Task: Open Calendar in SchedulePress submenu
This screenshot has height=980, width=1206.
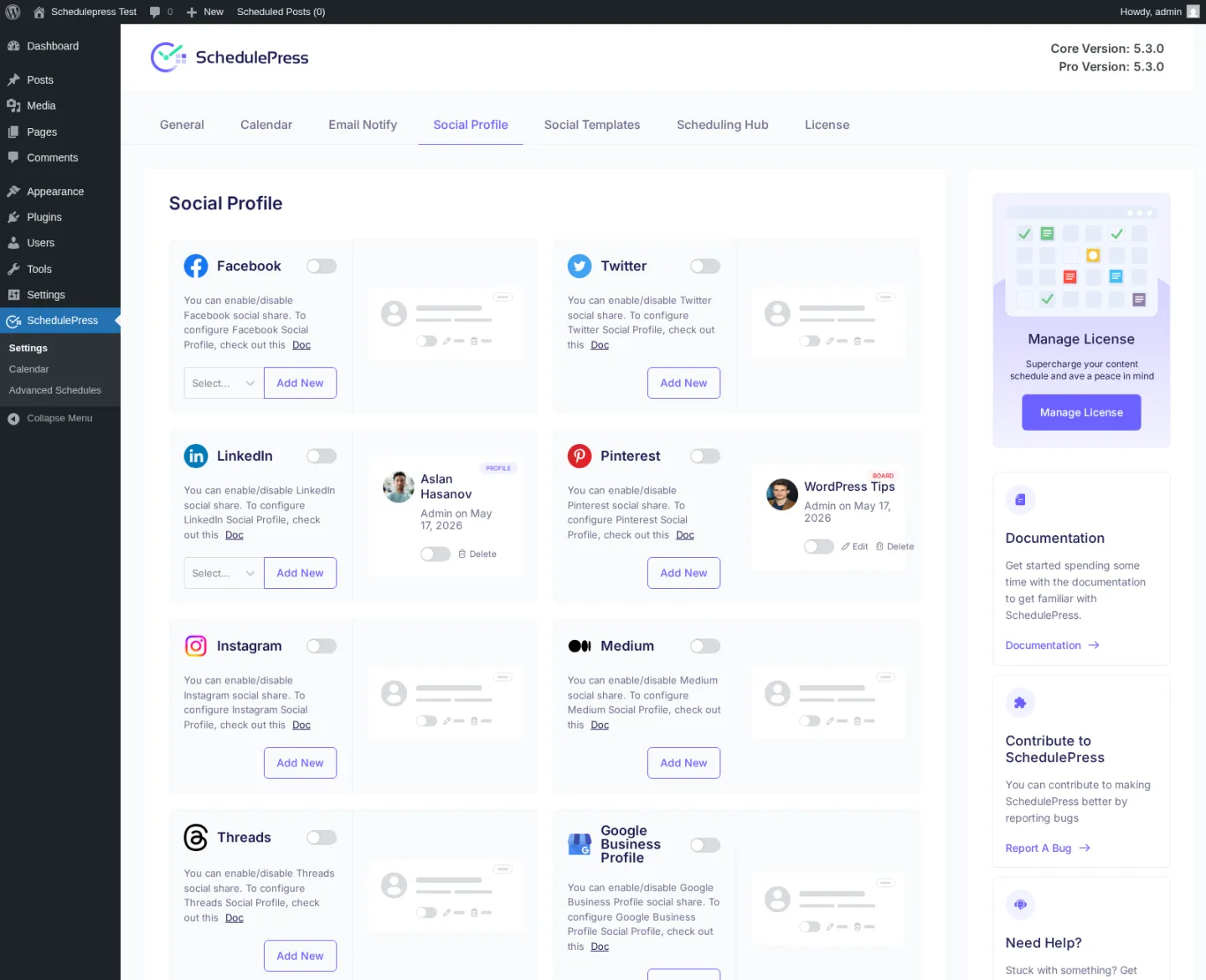Action: click(29, 369)
